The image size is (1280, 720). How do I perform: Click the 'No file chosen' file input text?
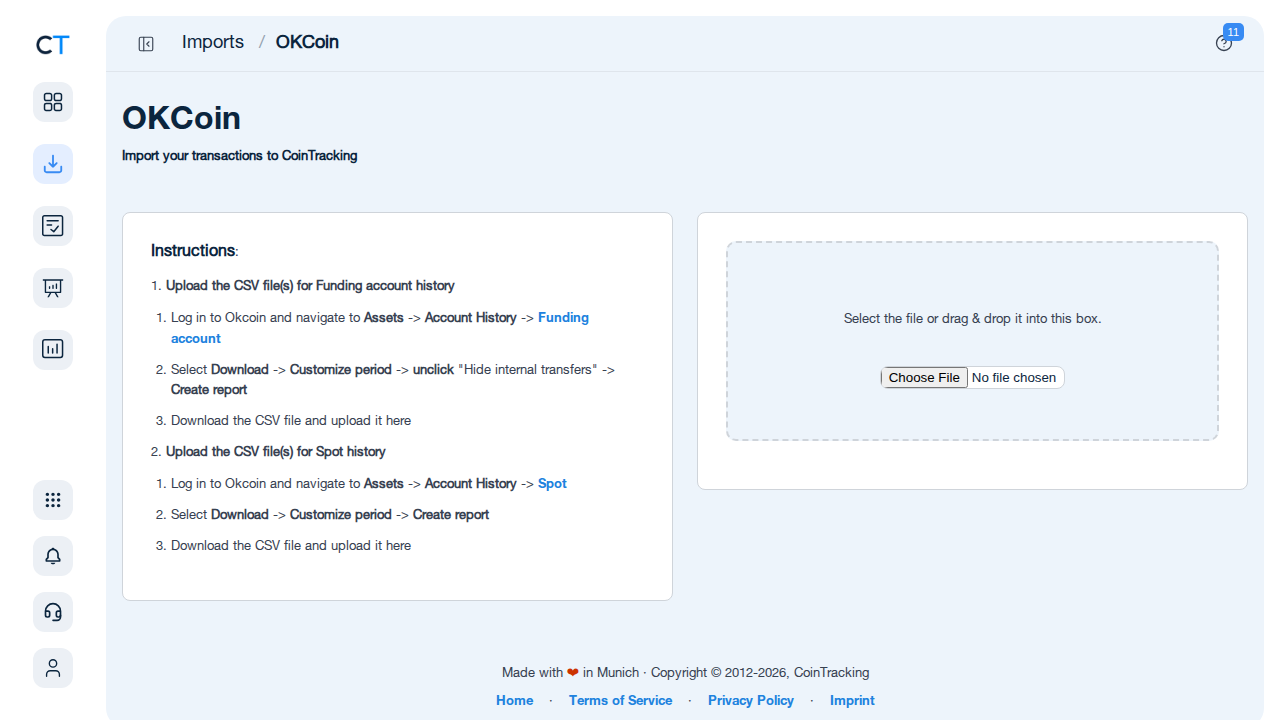click(1014, 377)
